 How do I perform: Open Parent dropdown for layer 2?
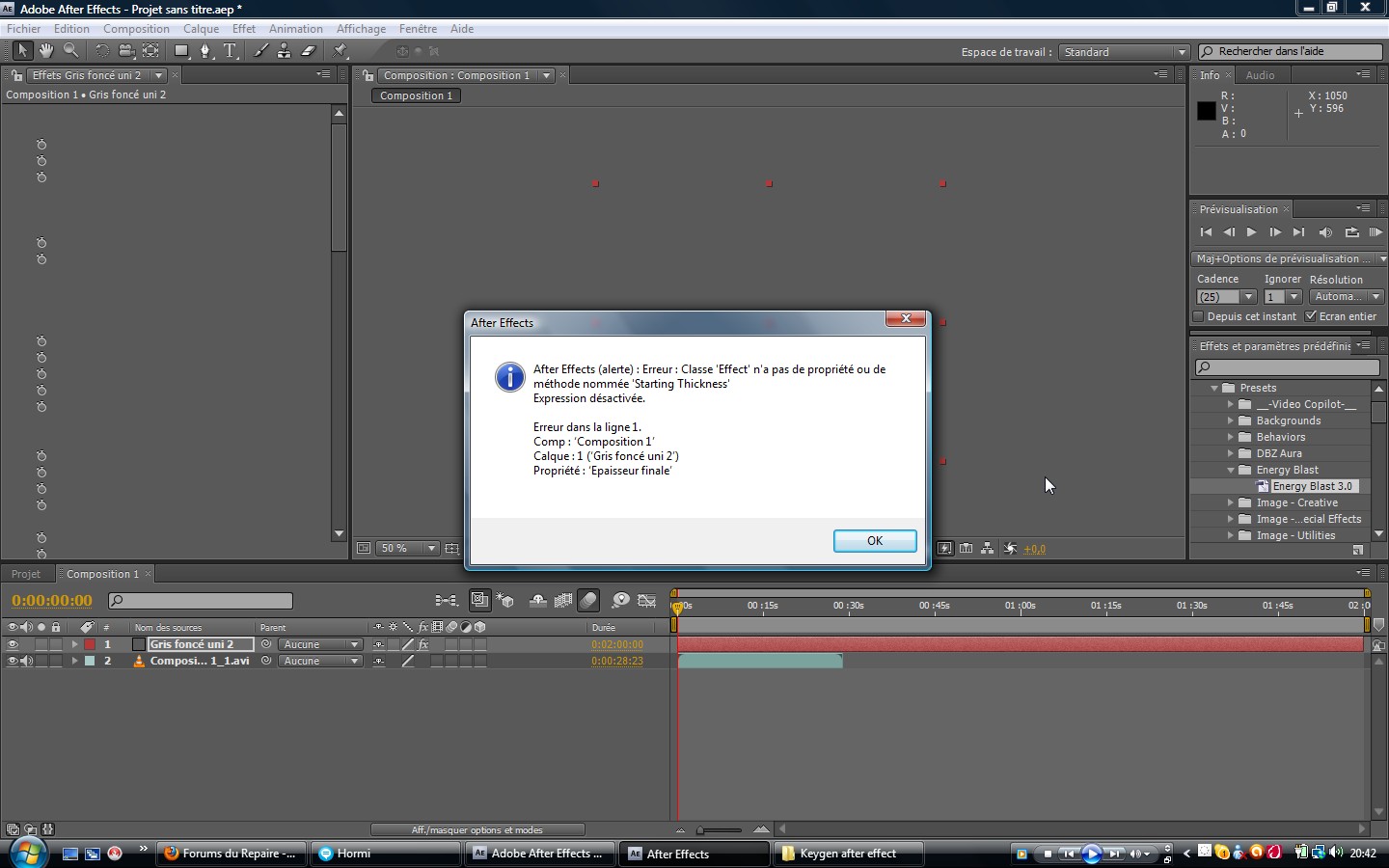click(320, 661)
